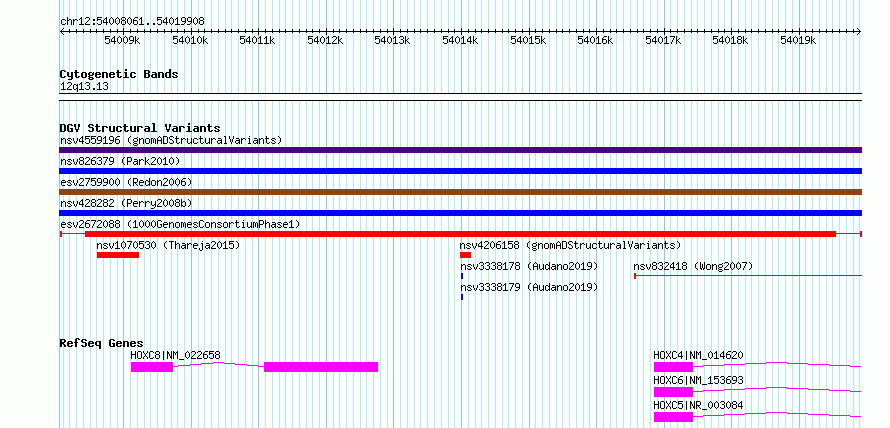Click the 54016k ruler tick label
Viewport: 890px width, 428px height.
(x=595, y=40)
